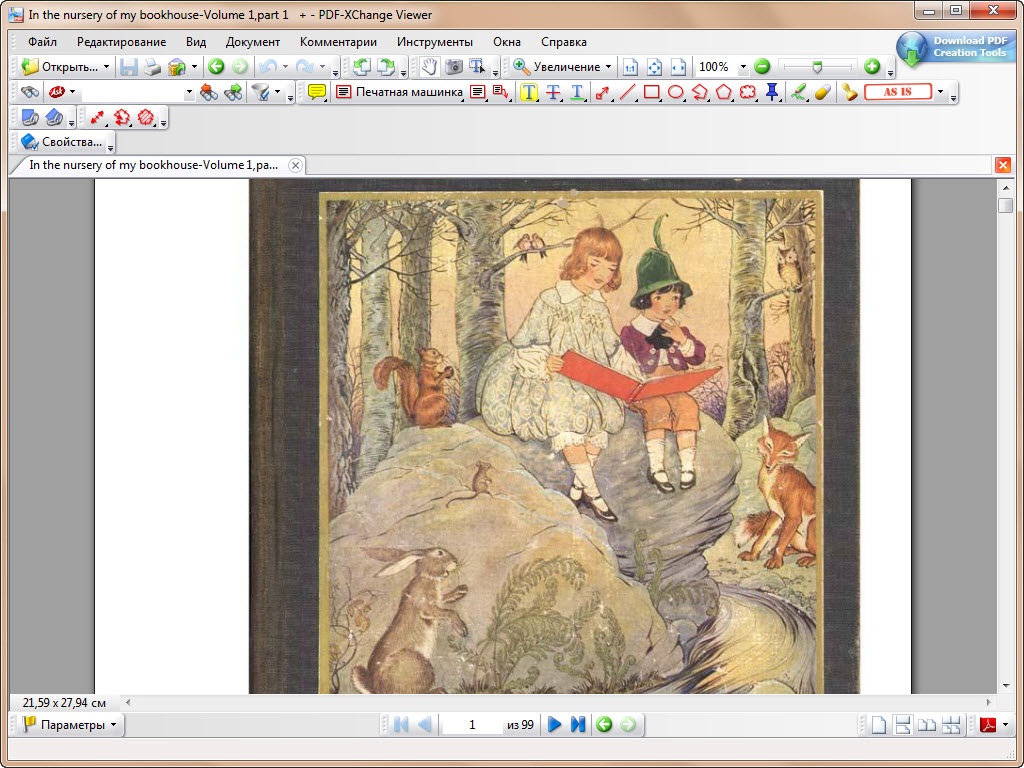Select the Oval drawing tool
This screenshot has height=768, width=1024.
676,92
